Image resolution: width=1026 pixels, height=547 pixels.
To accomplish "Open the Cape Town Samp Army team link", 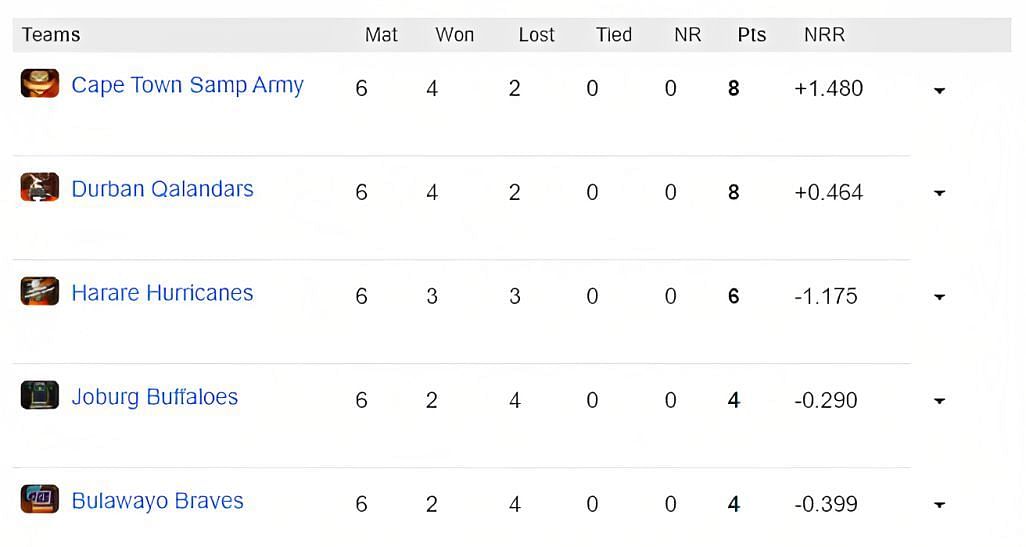I will coord(187,85).
